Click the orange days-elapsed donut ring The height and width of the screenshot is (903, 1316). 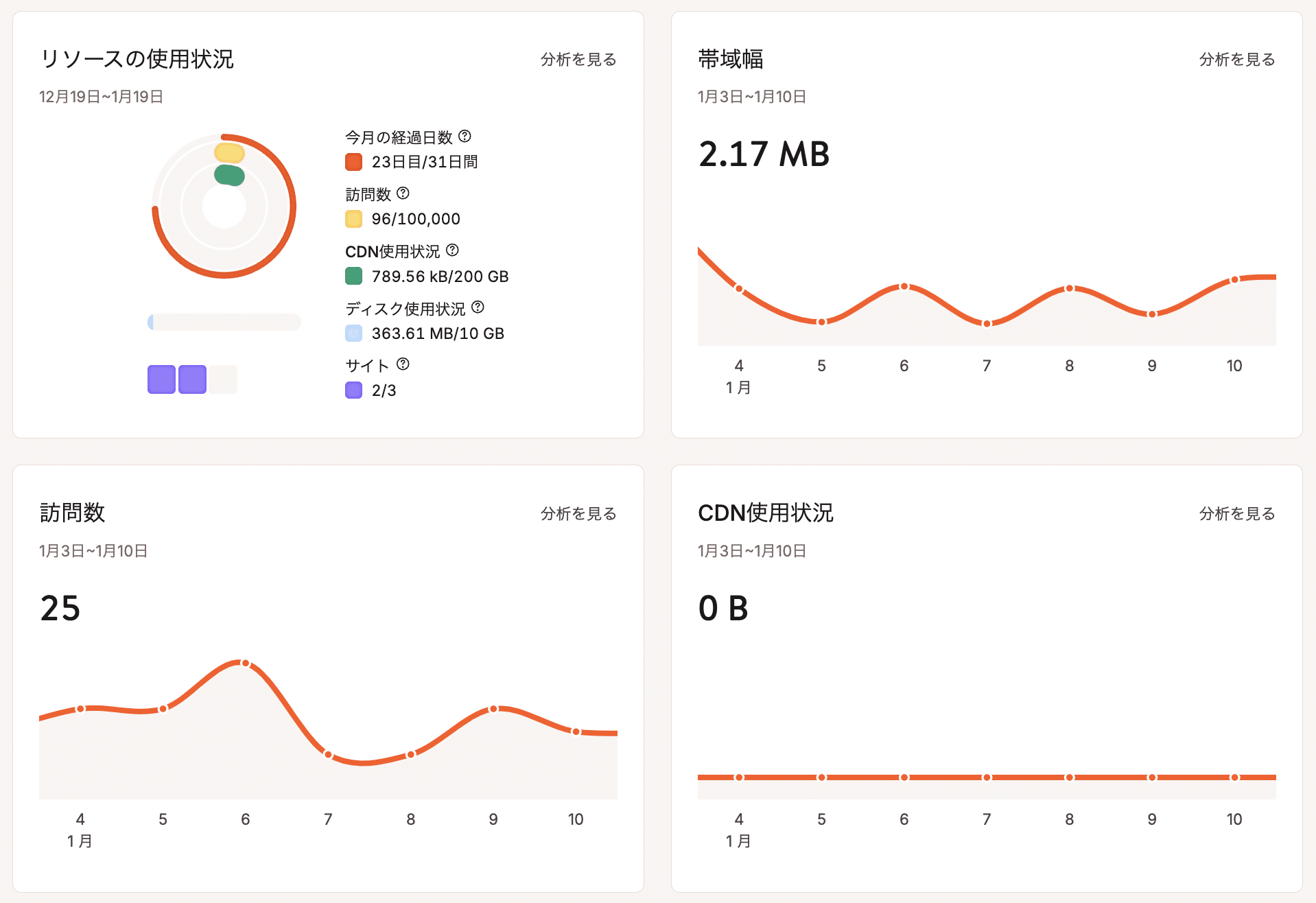coord(292,206)
